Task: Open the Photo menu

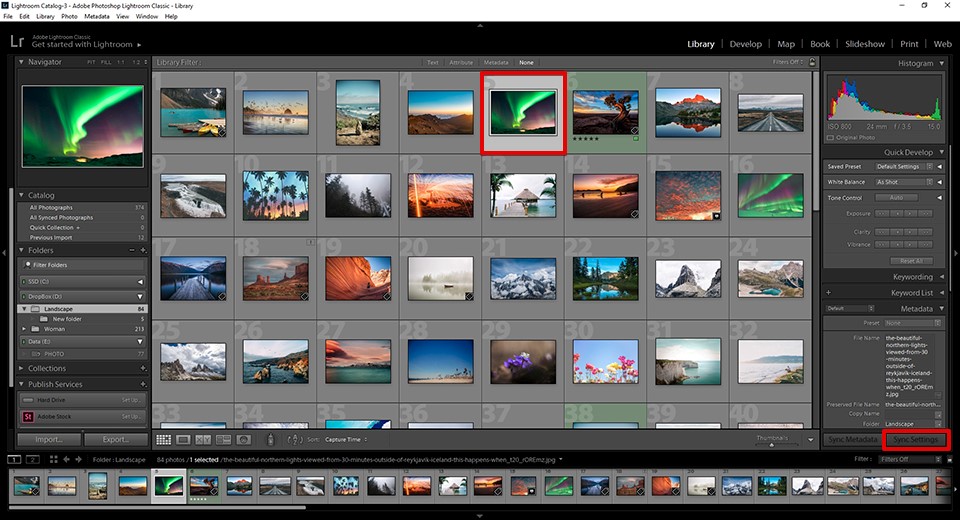Action: [69, 17]
